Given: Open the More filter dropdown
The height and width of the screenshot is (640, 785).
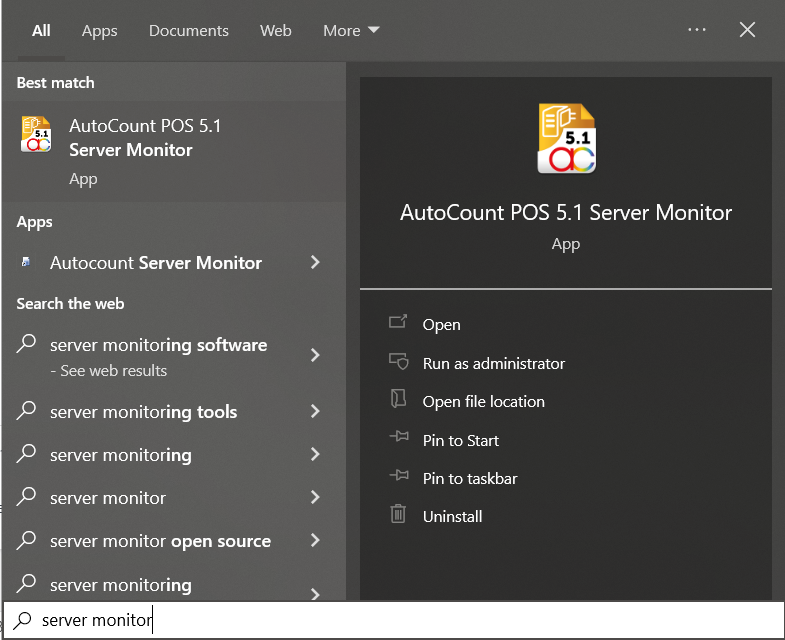Looking at the screenshot, I should pos(351,31).
